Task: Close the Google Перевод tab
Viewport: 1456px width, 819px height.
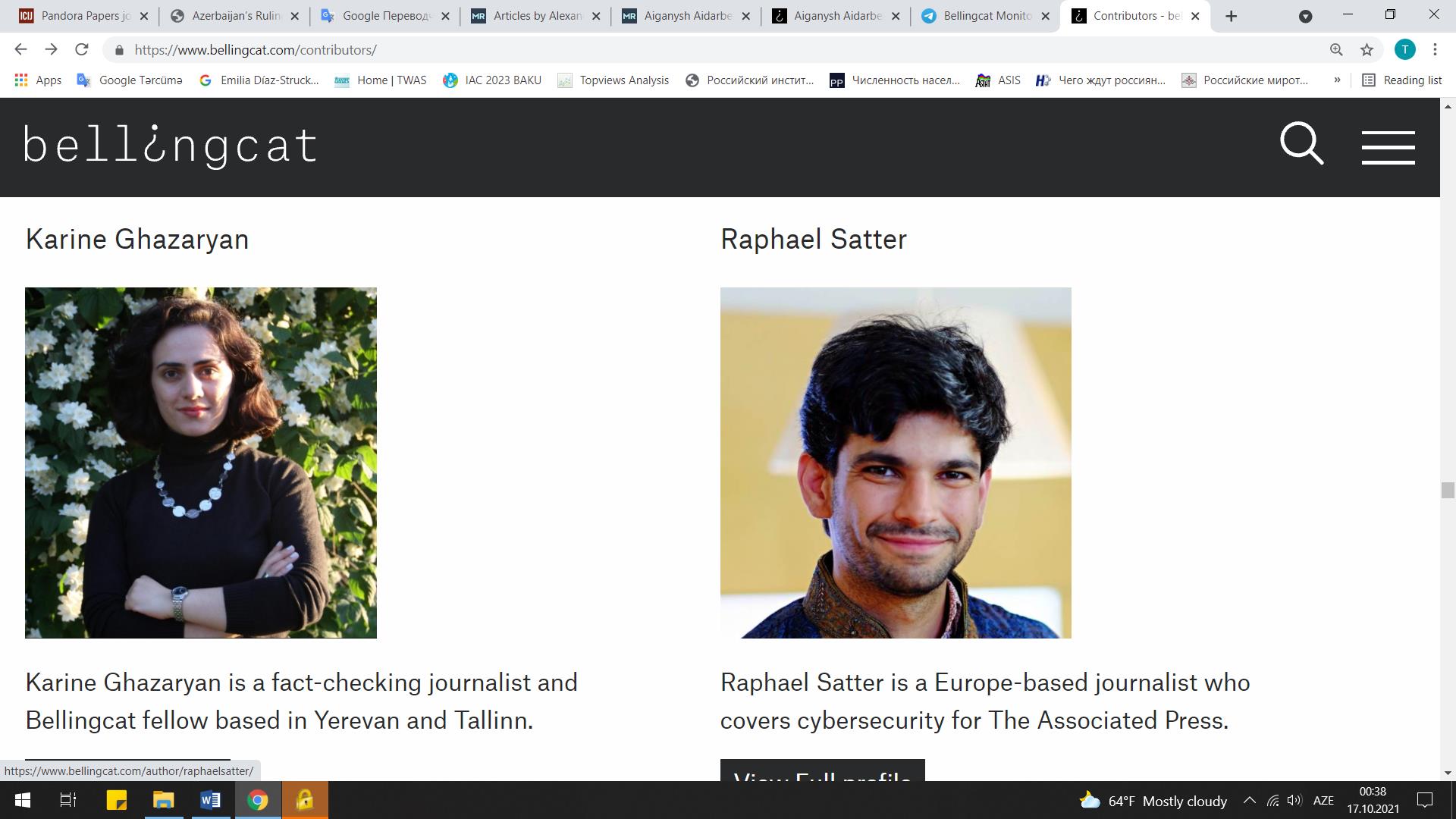Action: [x=445, y=16]
